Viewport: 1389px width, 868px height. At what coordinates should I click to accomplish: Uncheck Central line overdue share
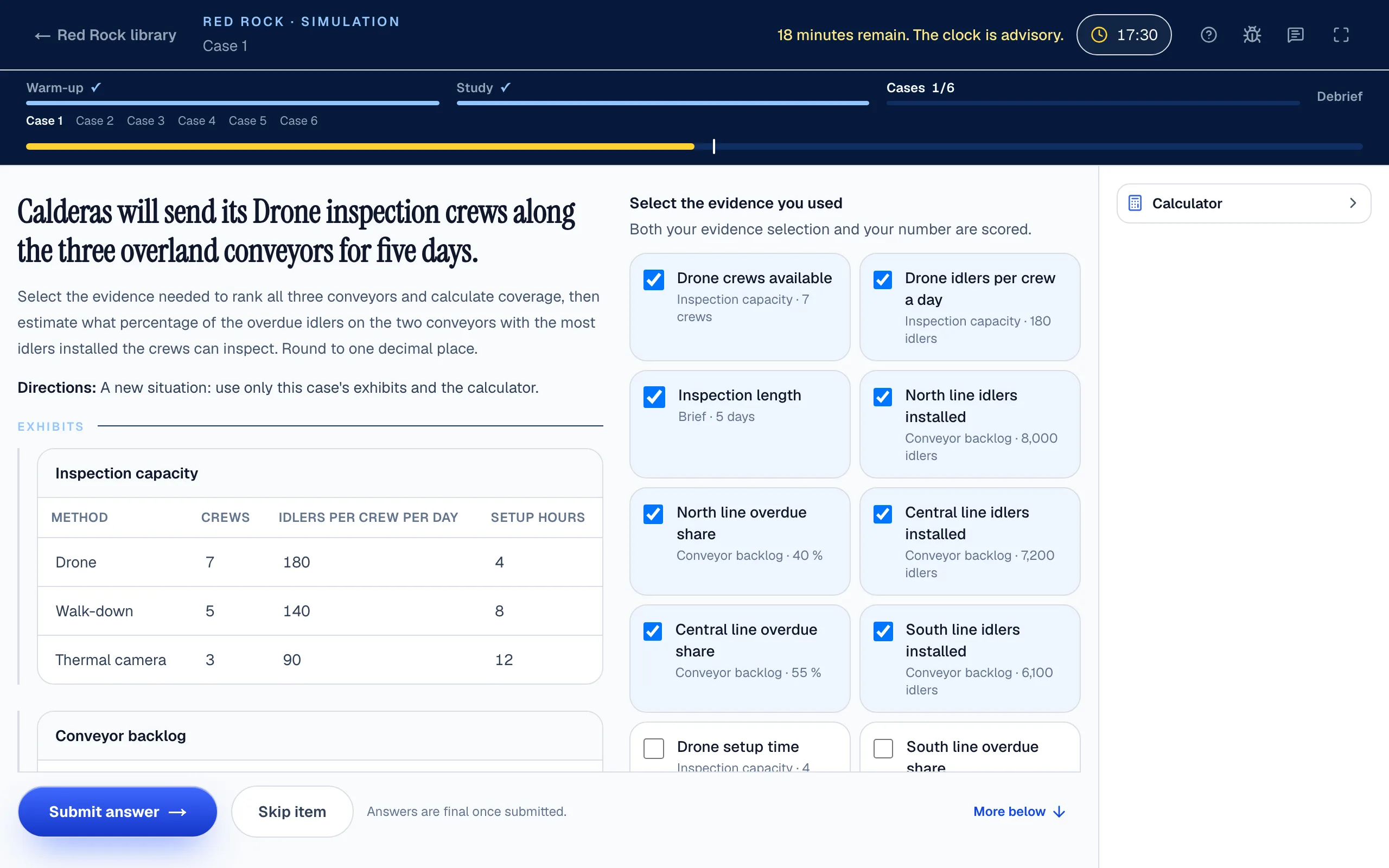click(653, 631)
